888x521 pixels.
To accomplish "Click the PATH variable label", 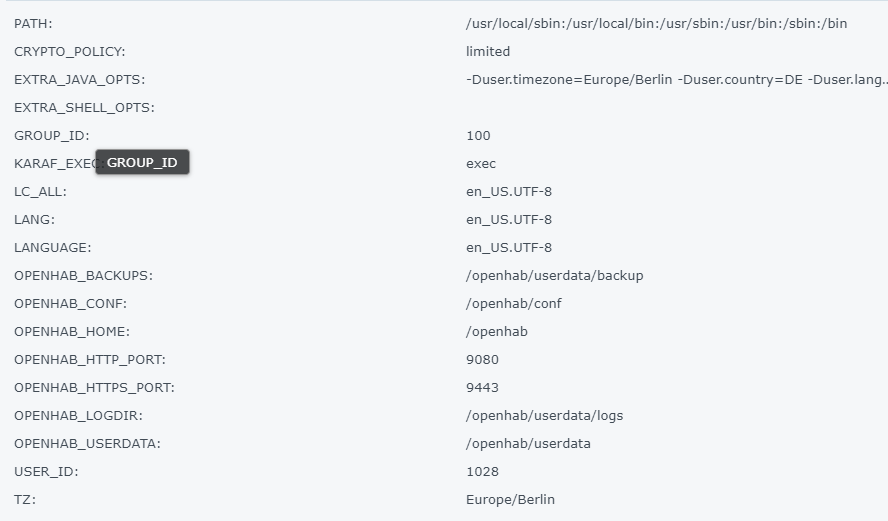I will pyautogui.click(x=33, y=23).
